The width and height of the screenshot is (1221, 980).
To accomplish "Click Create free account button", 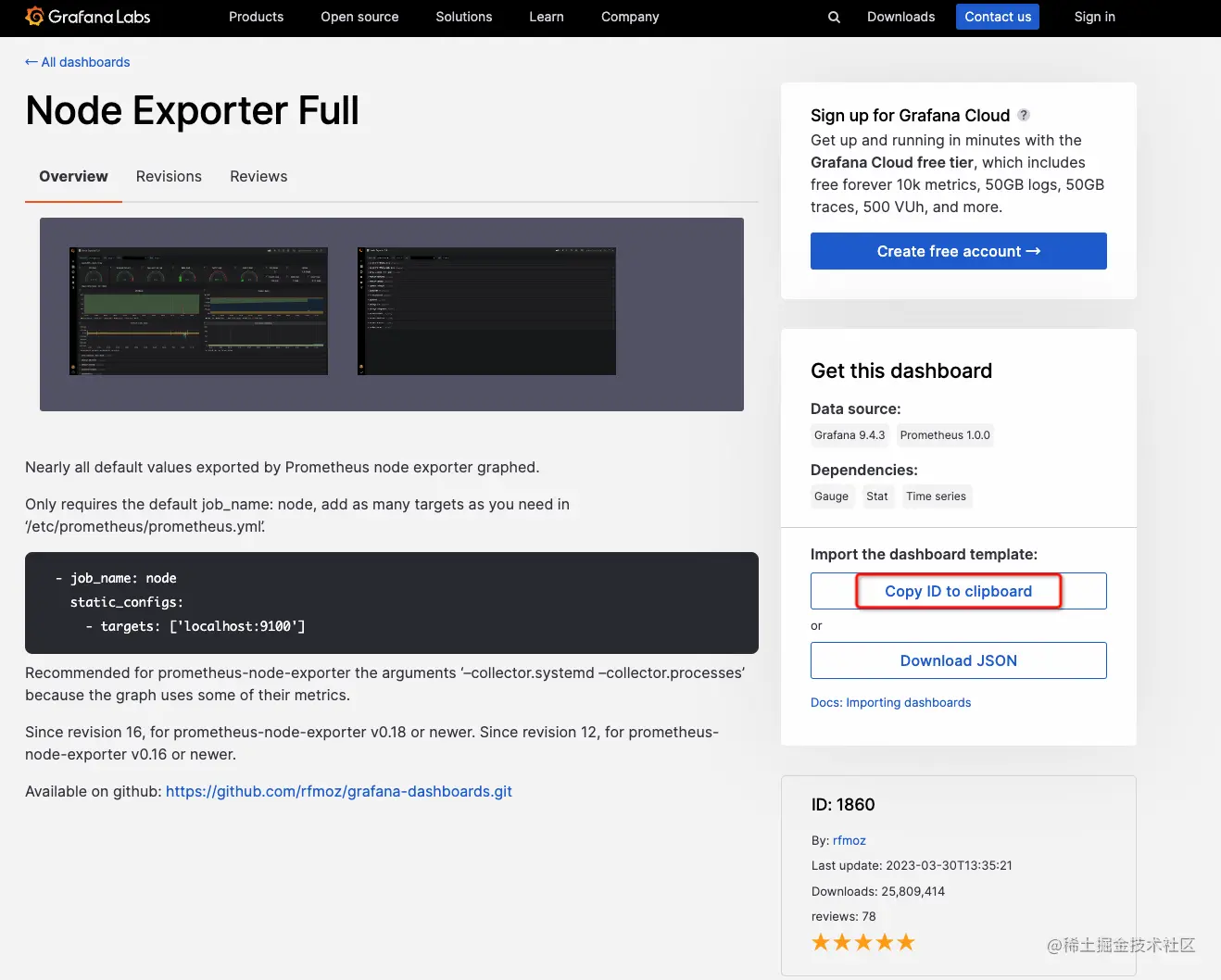I will tap(959, 251).
